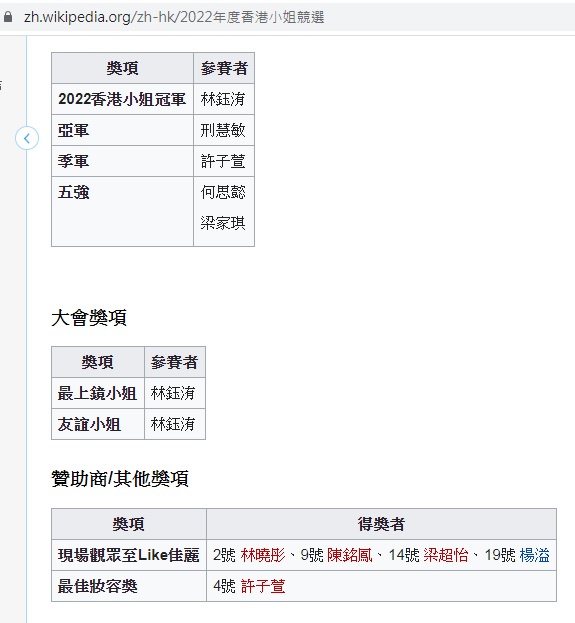
Task: Collapse the sidebar with the chevron arrow
Action: (x=27, y=138)
